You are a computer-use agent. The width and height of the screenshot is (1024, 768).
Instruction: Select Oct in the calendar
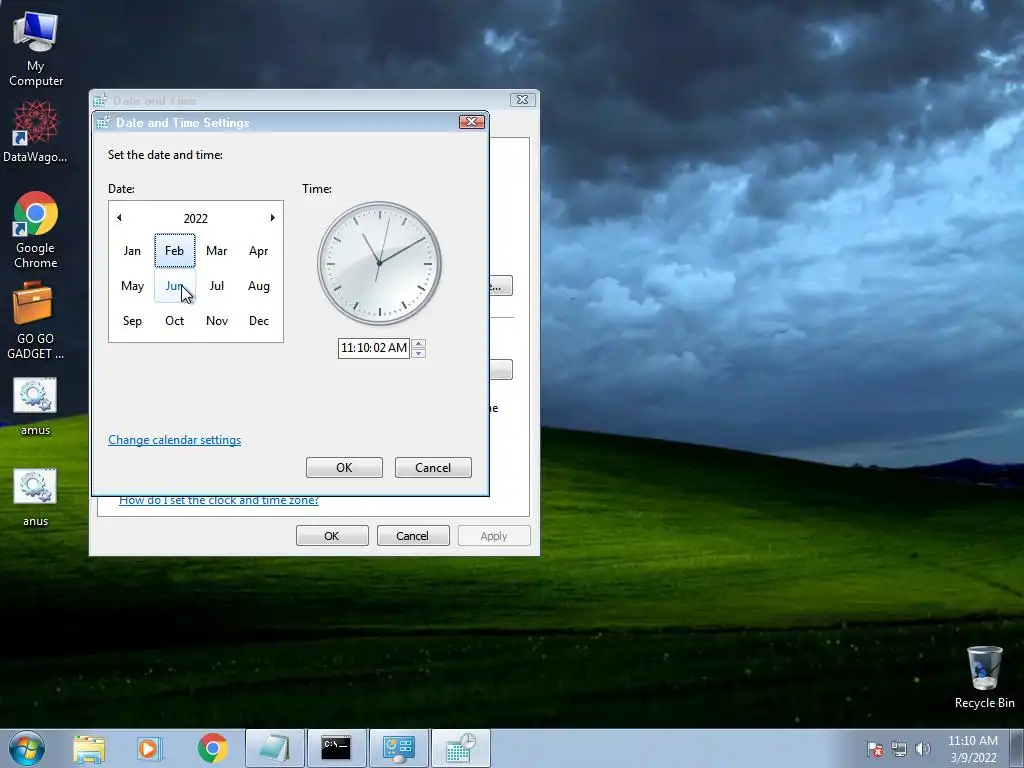tap(174, 321)
